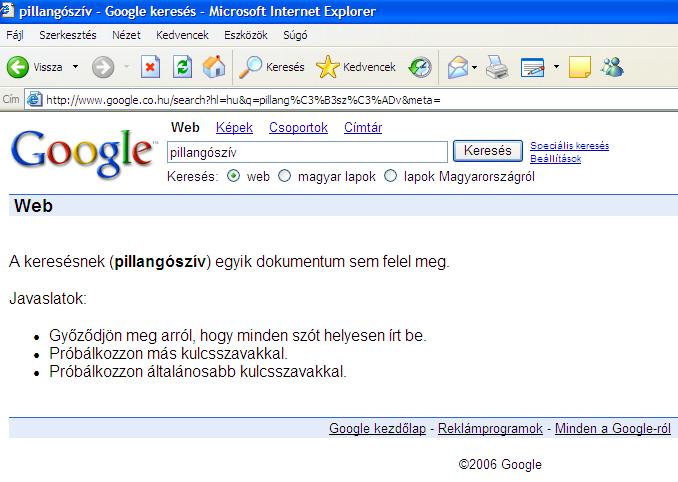Select the web radio button
The image size is (678, 482).
tap(233, 176)
